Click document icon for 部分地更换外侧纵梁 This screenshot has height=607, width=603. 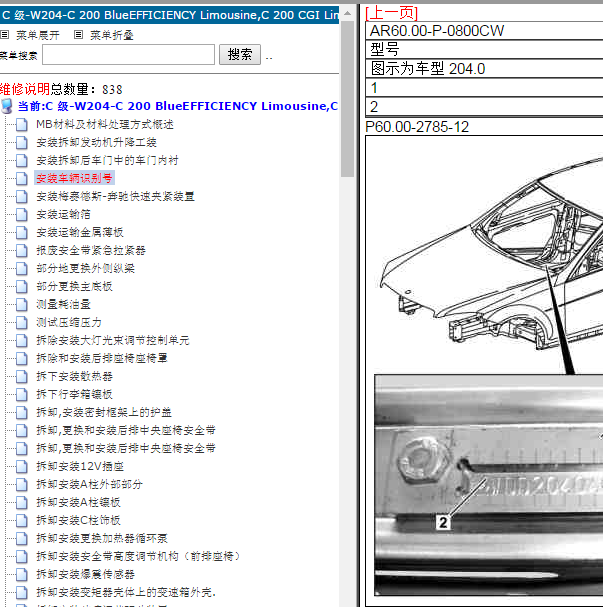click(22, 269)
